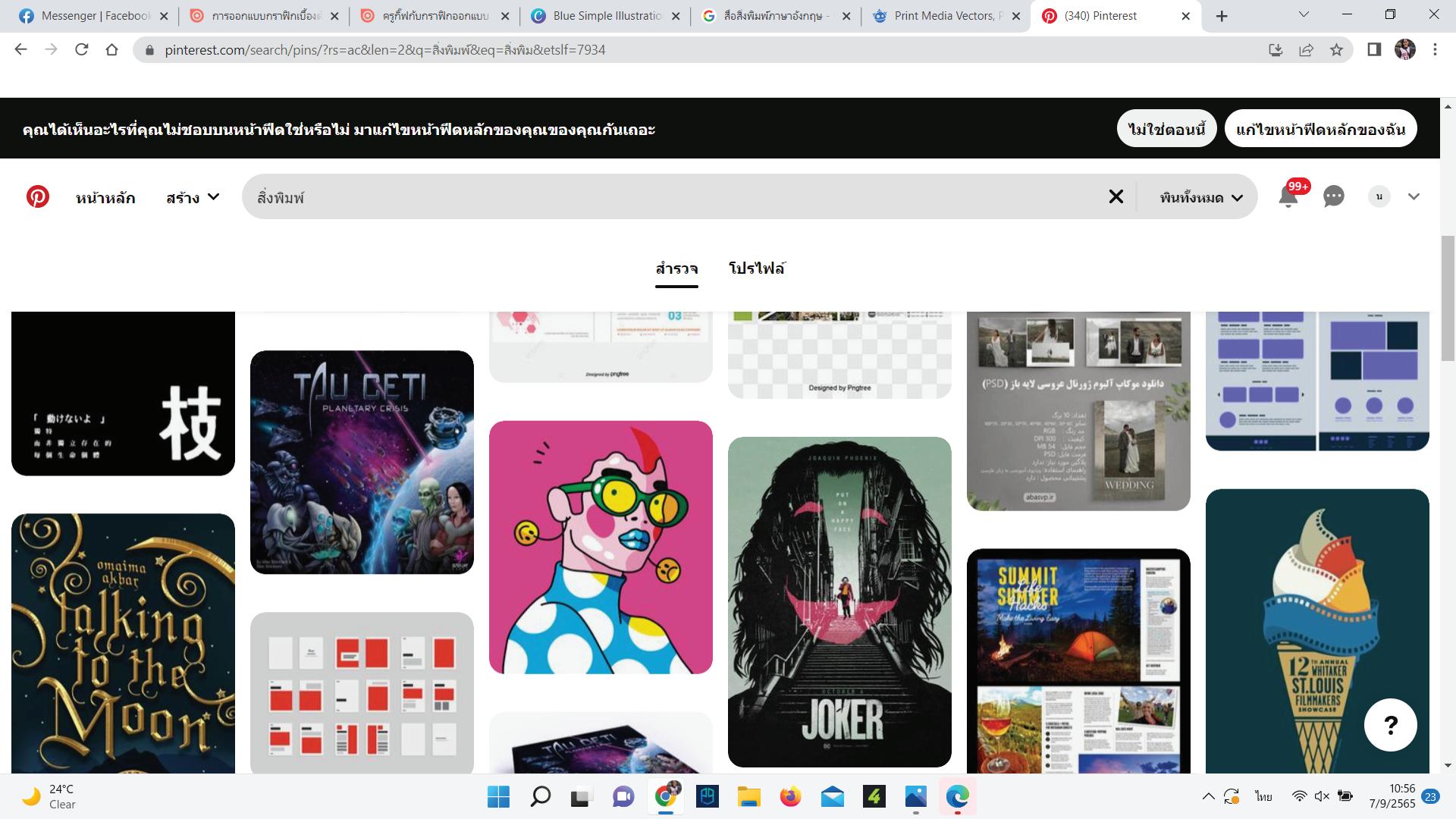1456x819 pixels.
Task: Open Windows taskbar search
Action: point(540,796)
